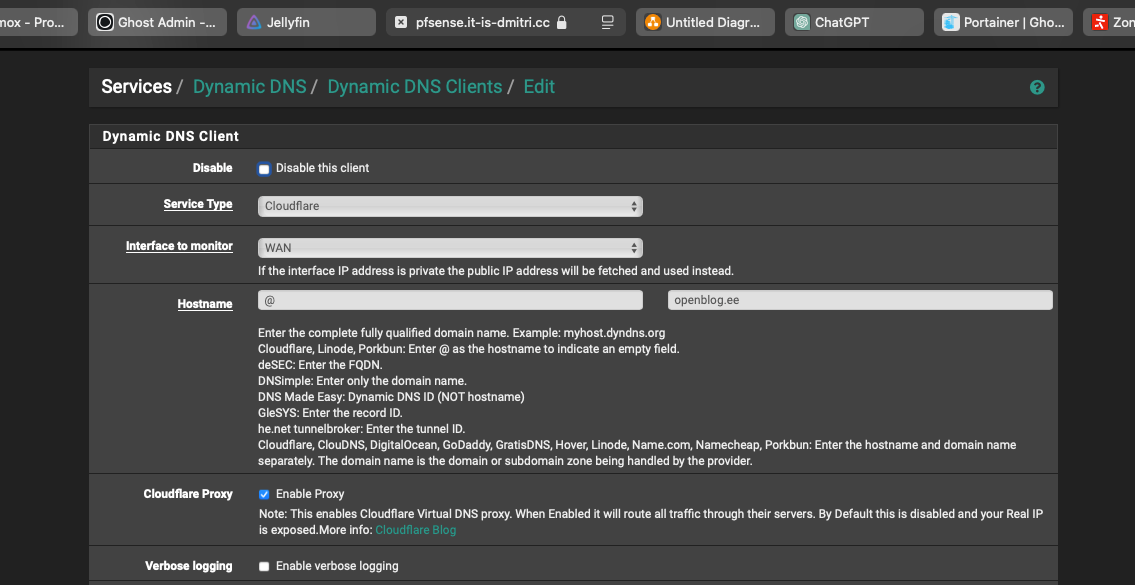
Task: Click the Untitled Diagram tab icon
Action: 652,22
